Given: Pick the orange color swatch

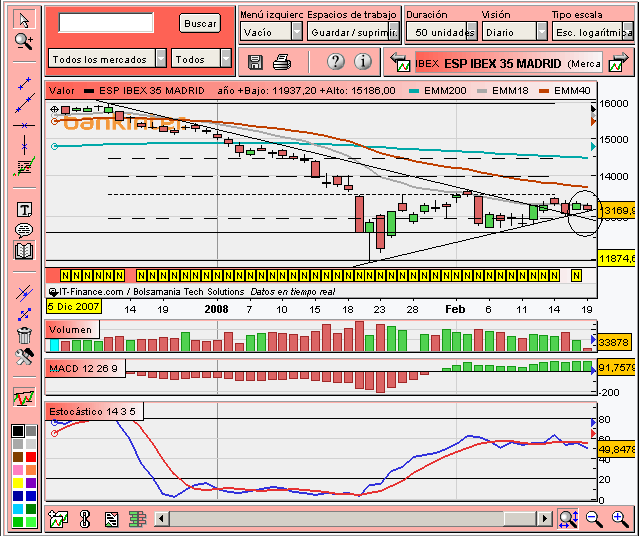Looking at the screenshot, I should 31,470.
